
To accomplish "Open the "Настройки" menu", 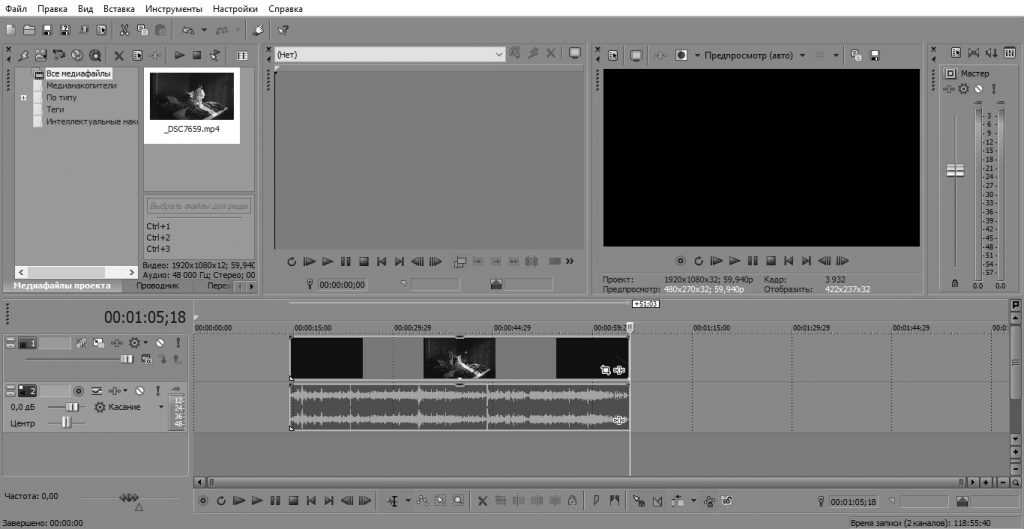I will pos(235,9).
